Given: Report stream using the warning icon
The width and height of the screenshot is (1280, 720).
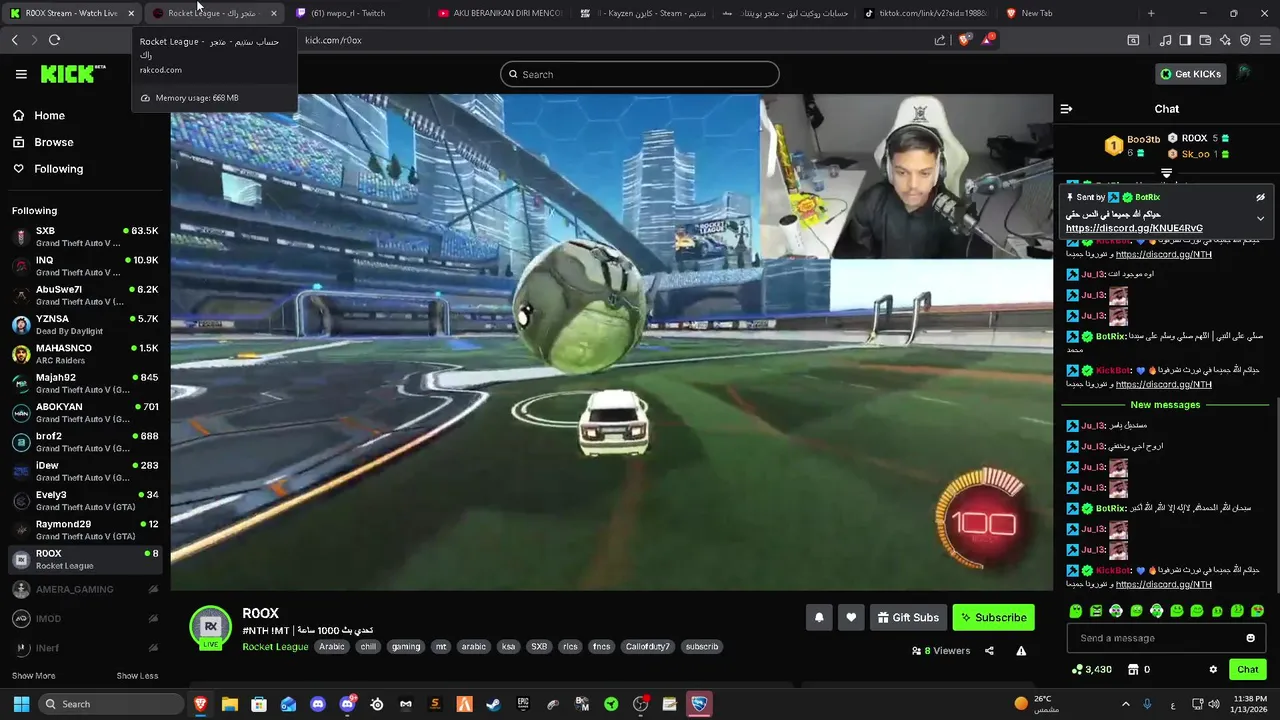Looking at the screenshot, I should (1021, 651).
